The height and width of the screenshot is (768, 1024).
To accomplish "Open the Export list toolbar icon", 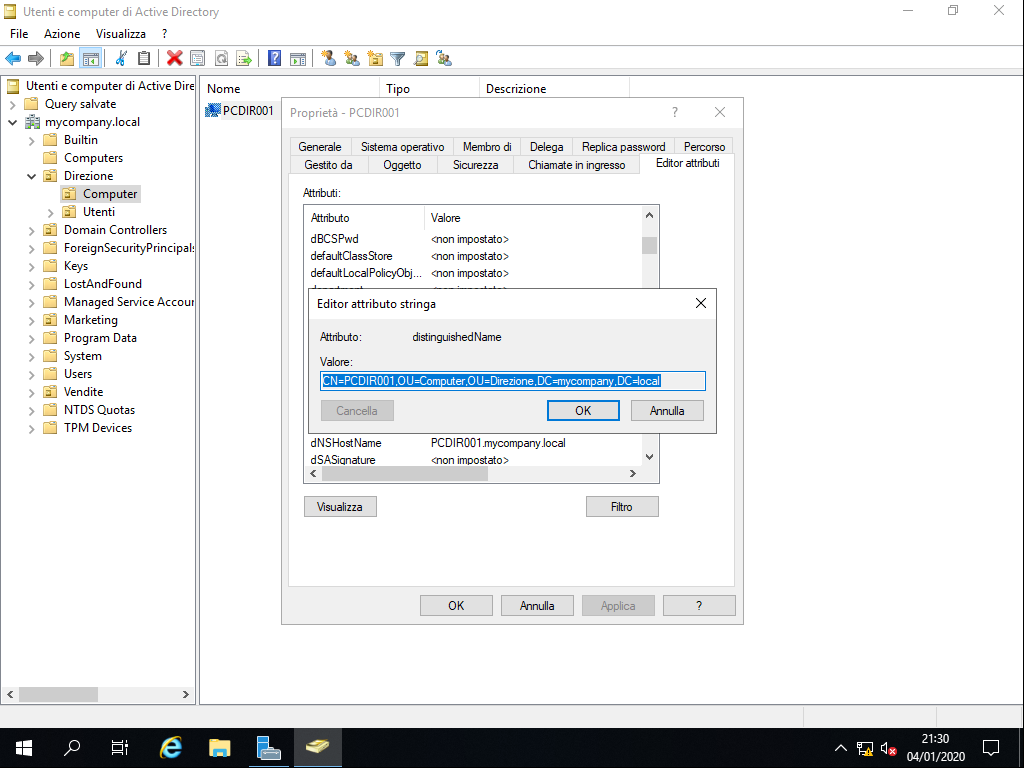I will (x=243, y=57).
